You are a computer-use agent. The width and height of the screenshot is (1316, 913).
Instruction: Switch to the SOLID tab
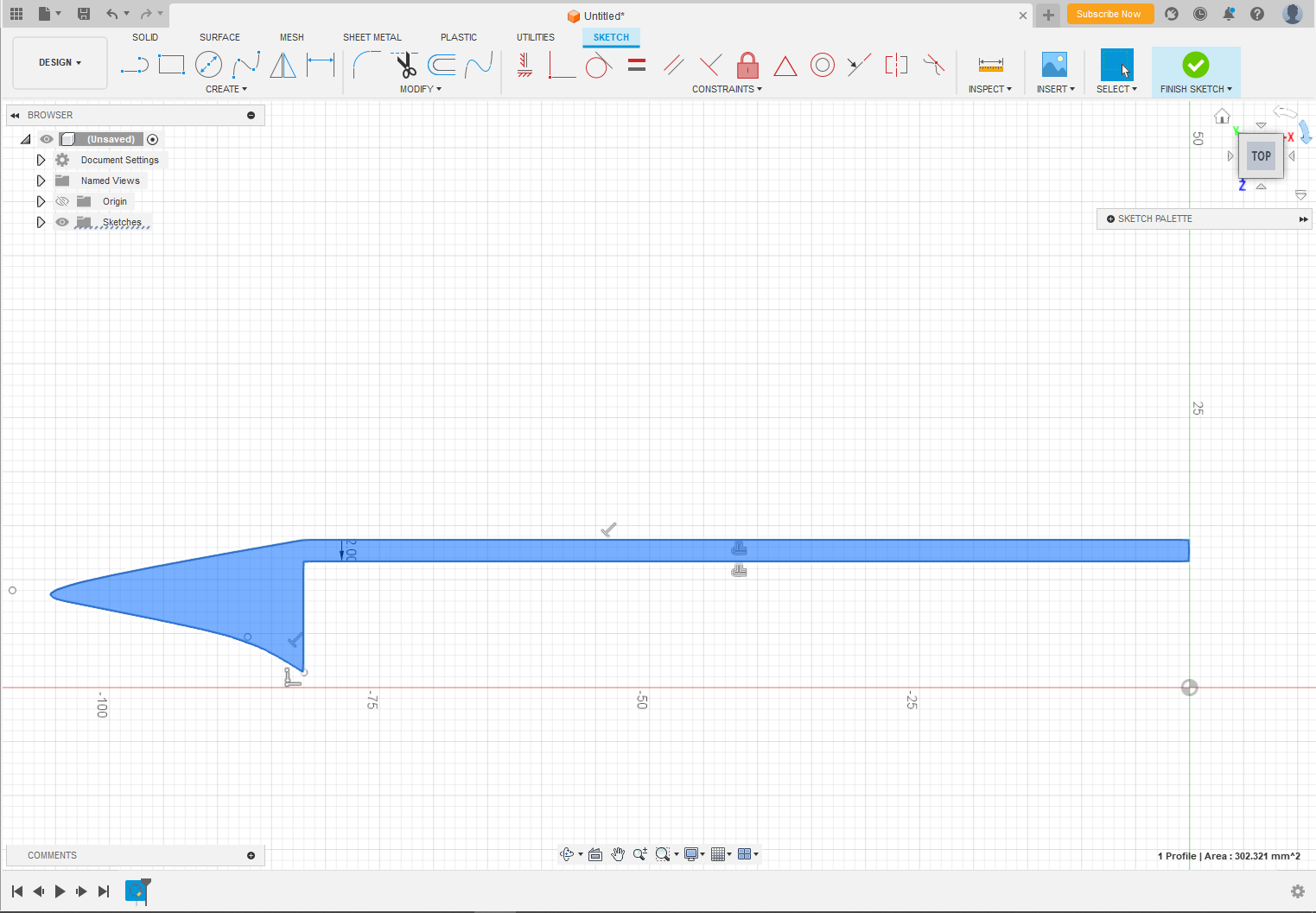click(145, 37)
